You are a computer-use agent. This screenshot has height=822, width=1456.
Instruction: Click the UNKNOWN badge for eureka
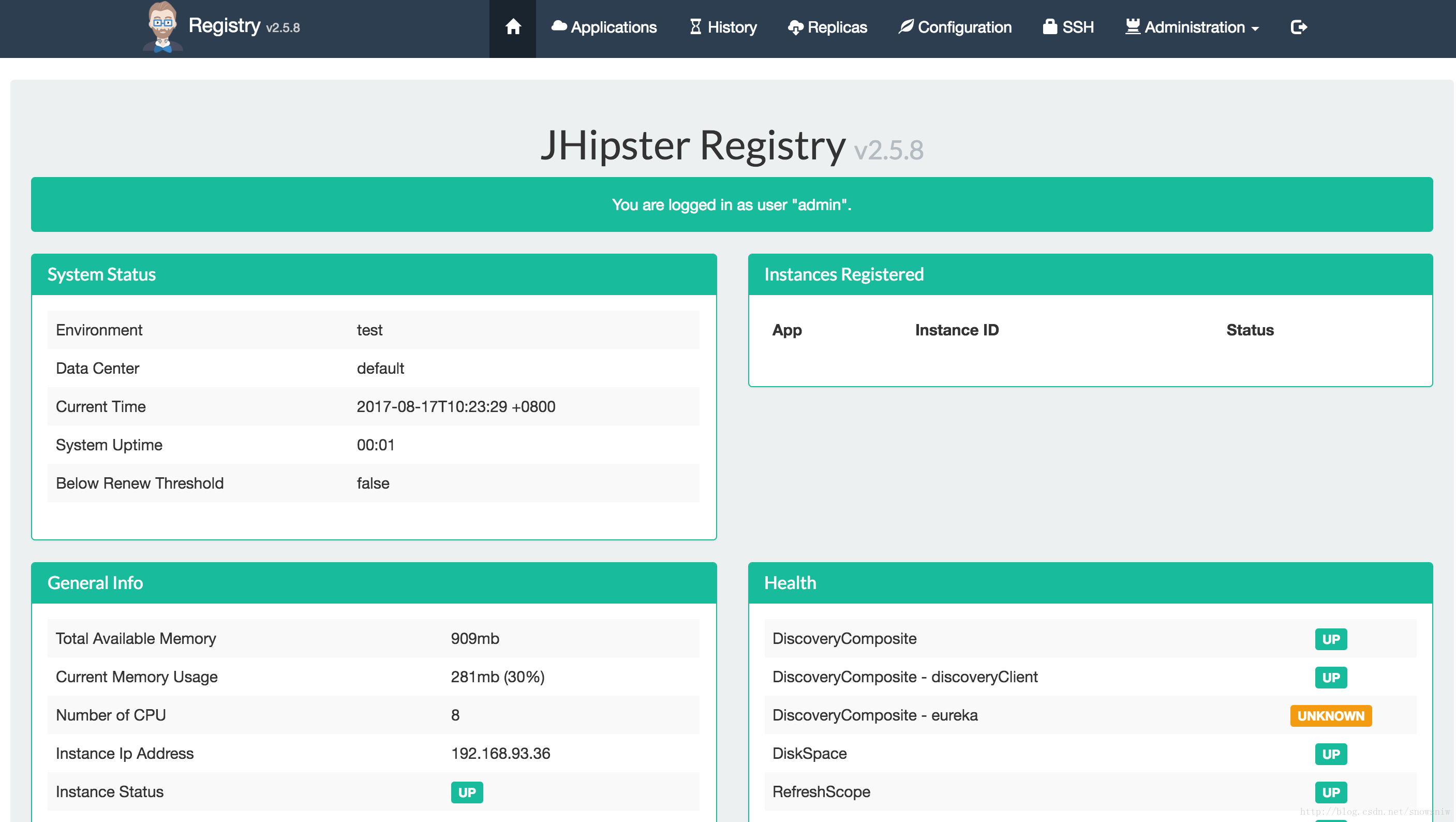click(x=1330, y=716)
